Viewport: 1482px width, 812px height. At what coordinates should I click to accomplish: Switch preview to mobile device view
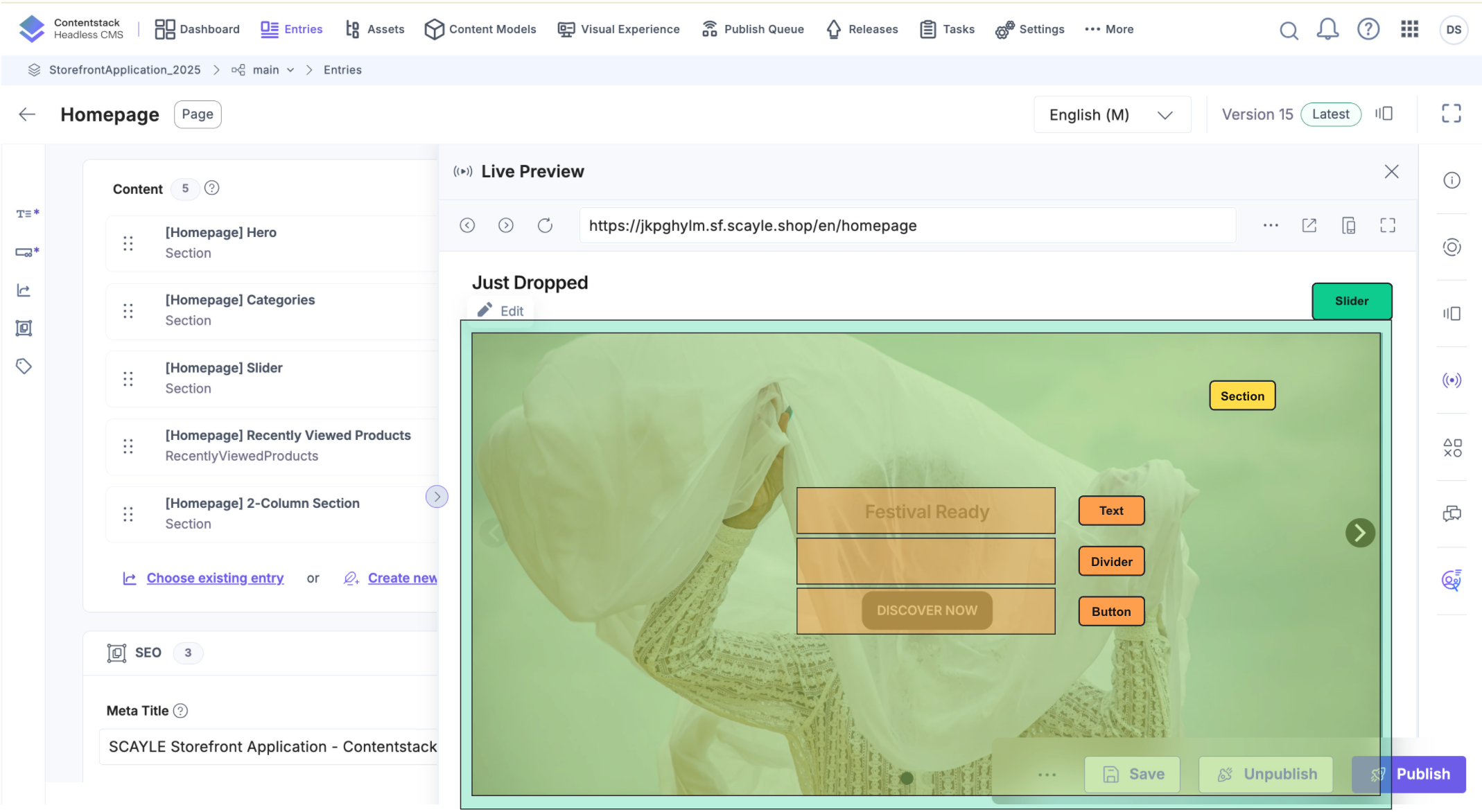click(1348, 225)
